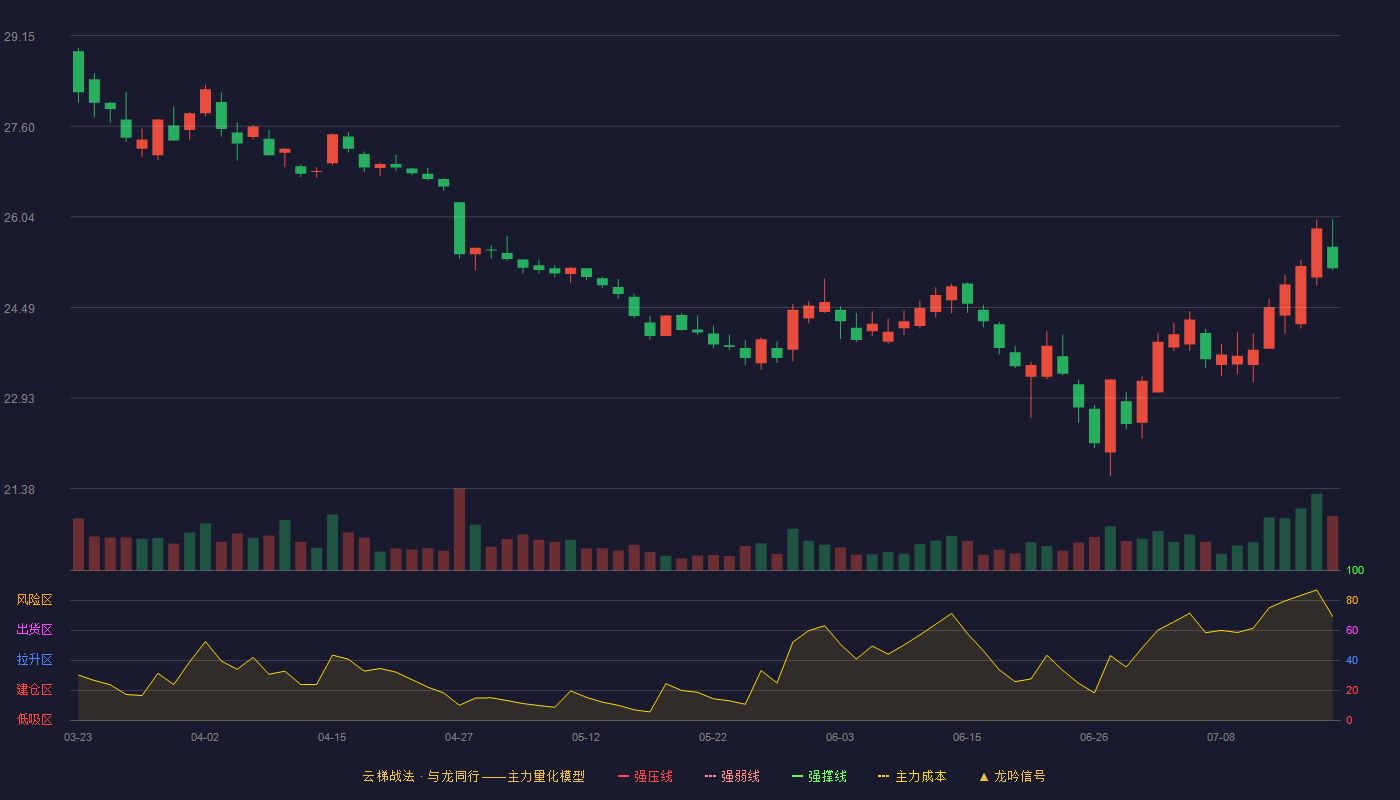
Task: Select the 出货区 zone label
Action: click(34, 630)
